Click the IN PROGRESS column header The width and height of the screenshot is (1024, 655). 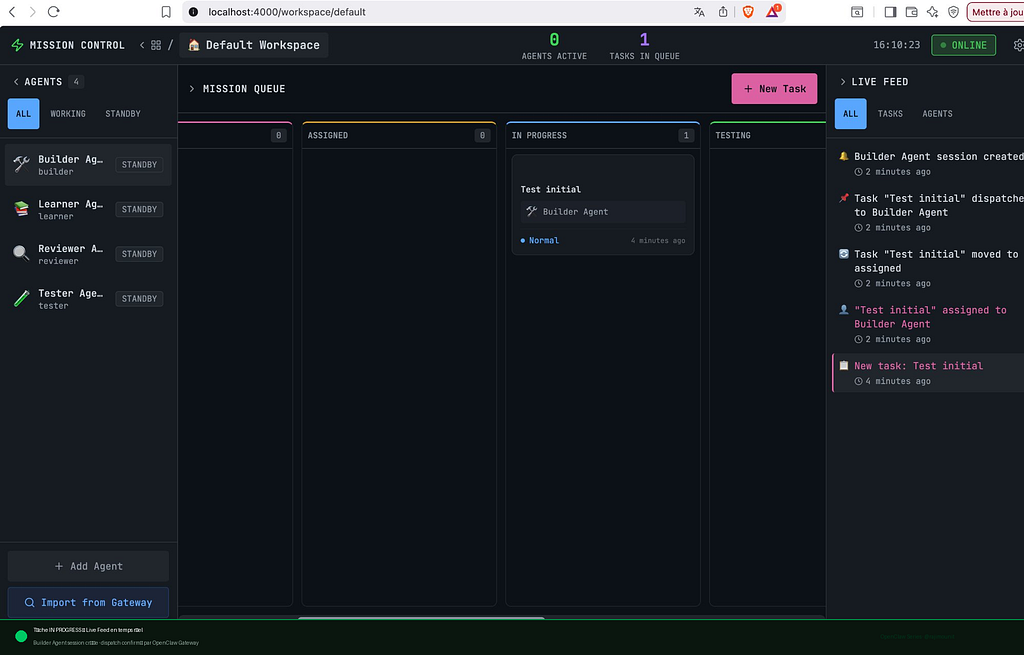[603, 135]
